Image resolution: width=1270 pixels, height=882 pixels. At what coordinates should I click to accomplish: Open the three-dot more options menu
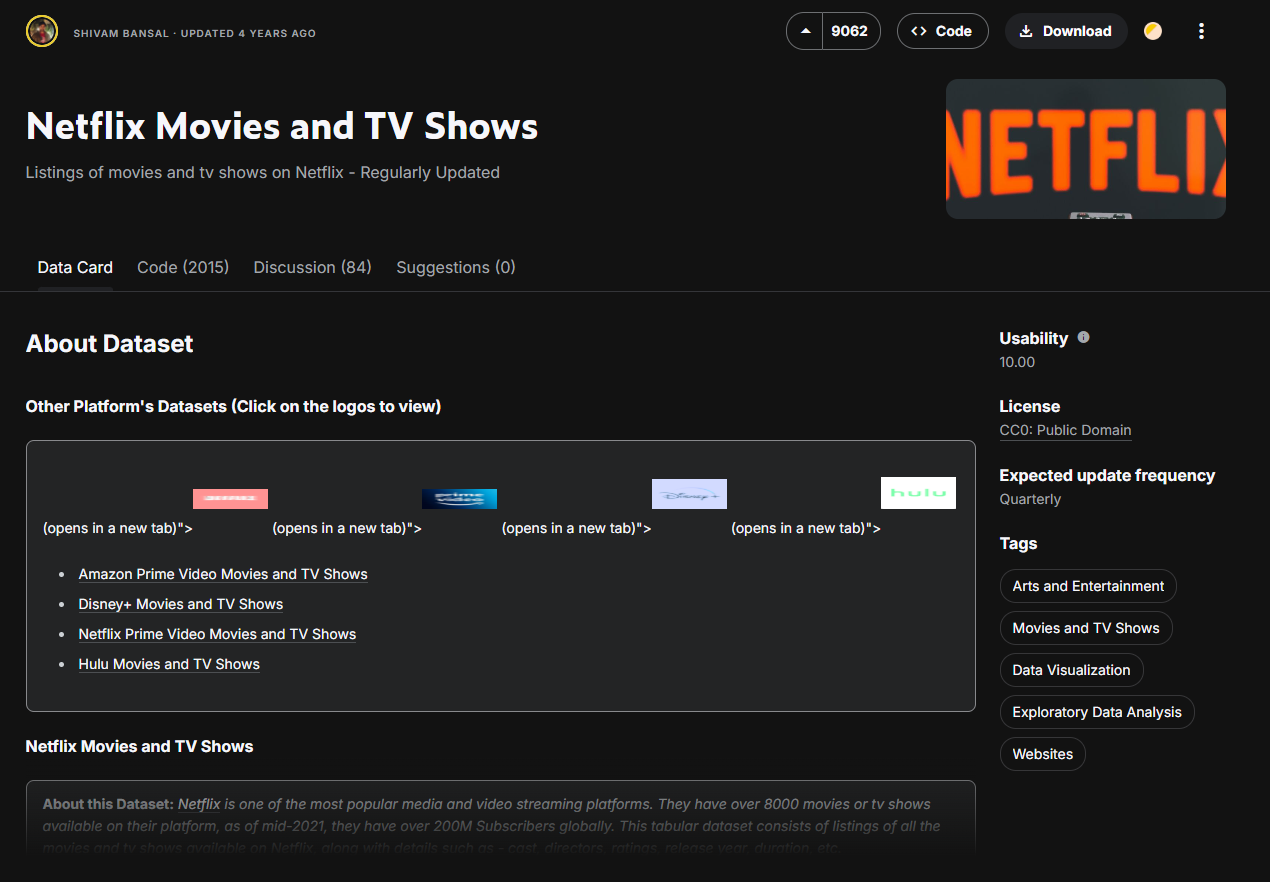coord(1201,31)
